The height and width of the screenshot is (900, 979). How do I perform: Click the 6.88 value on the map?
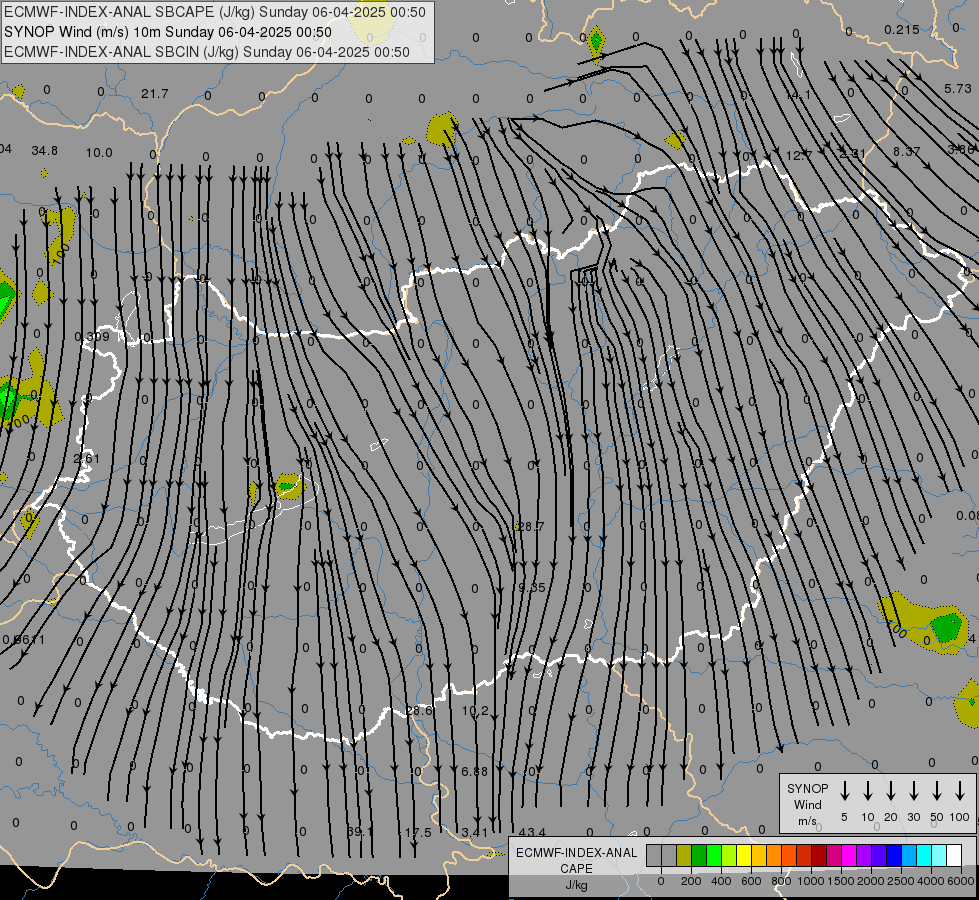click(475, 772)
